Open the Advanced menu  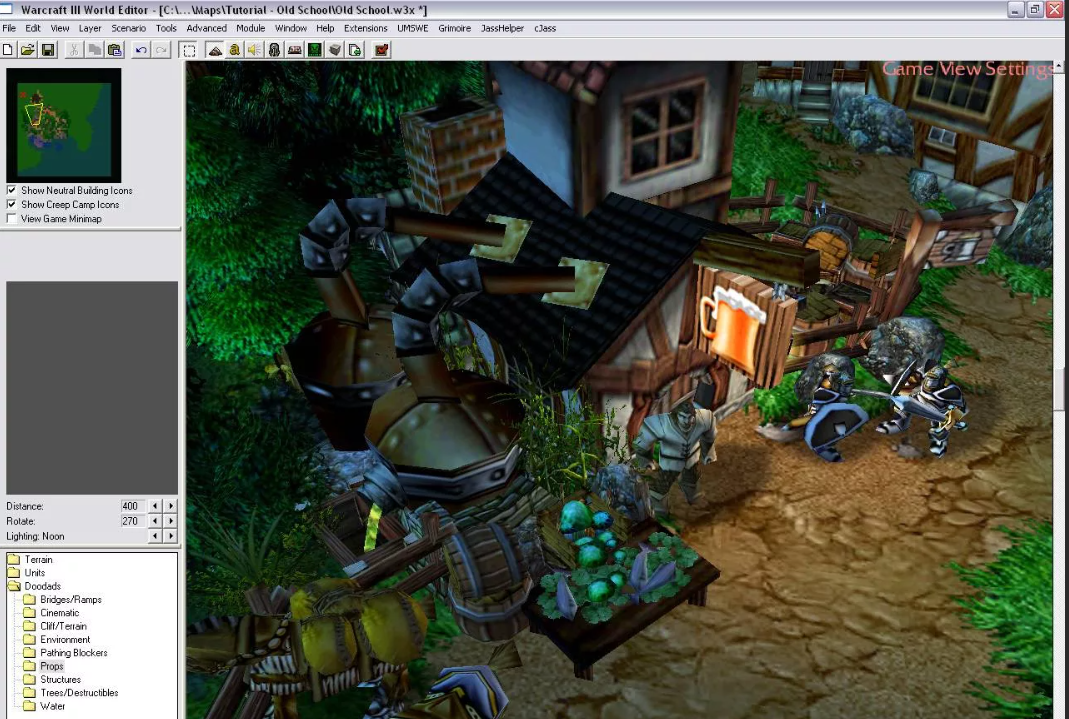coord(207,28)
